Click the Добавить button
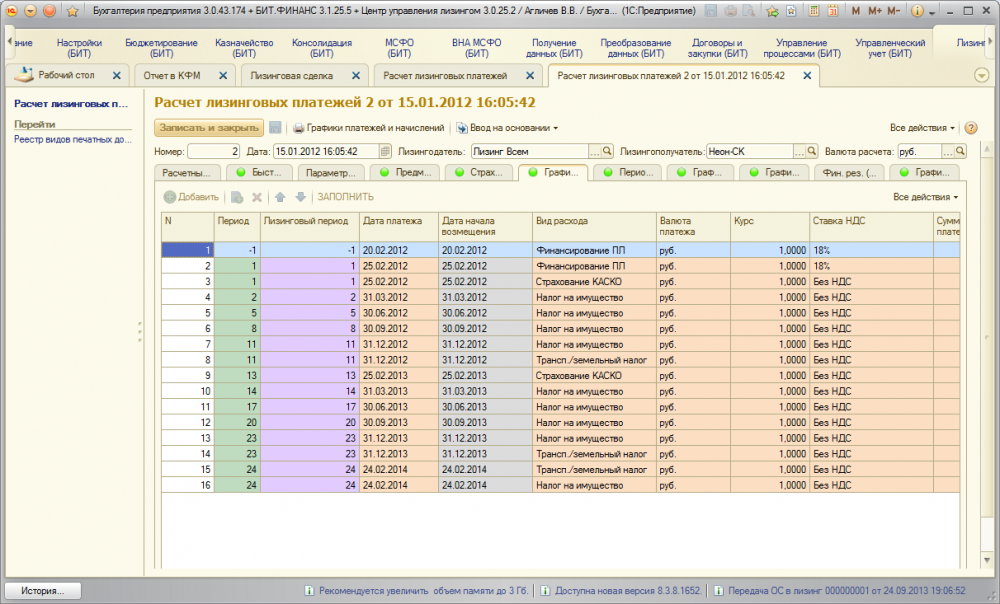1000x604 pixels. pos(191,197)
